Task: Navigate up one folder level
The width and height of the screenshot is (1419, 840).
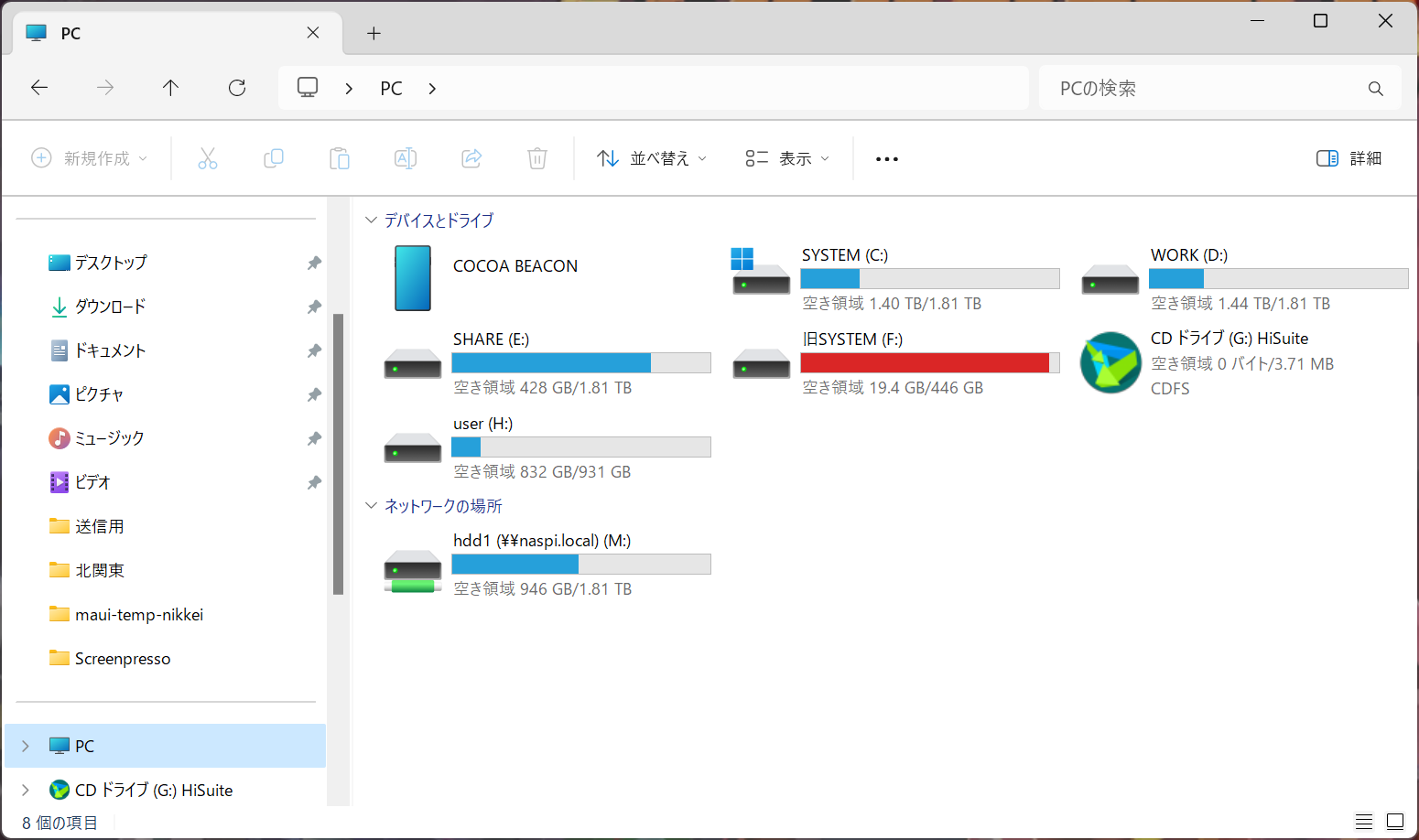Action: [170, 88]
